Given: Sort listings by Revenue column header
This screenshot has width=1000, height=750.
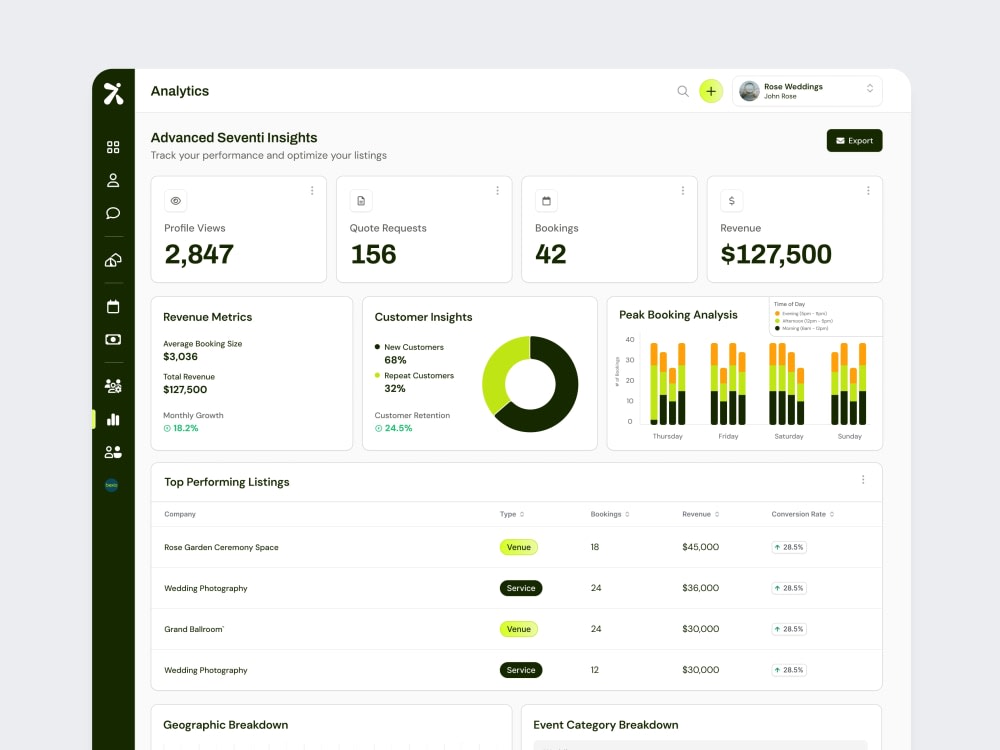Looking at the screenshot, I should coord(701,514).
